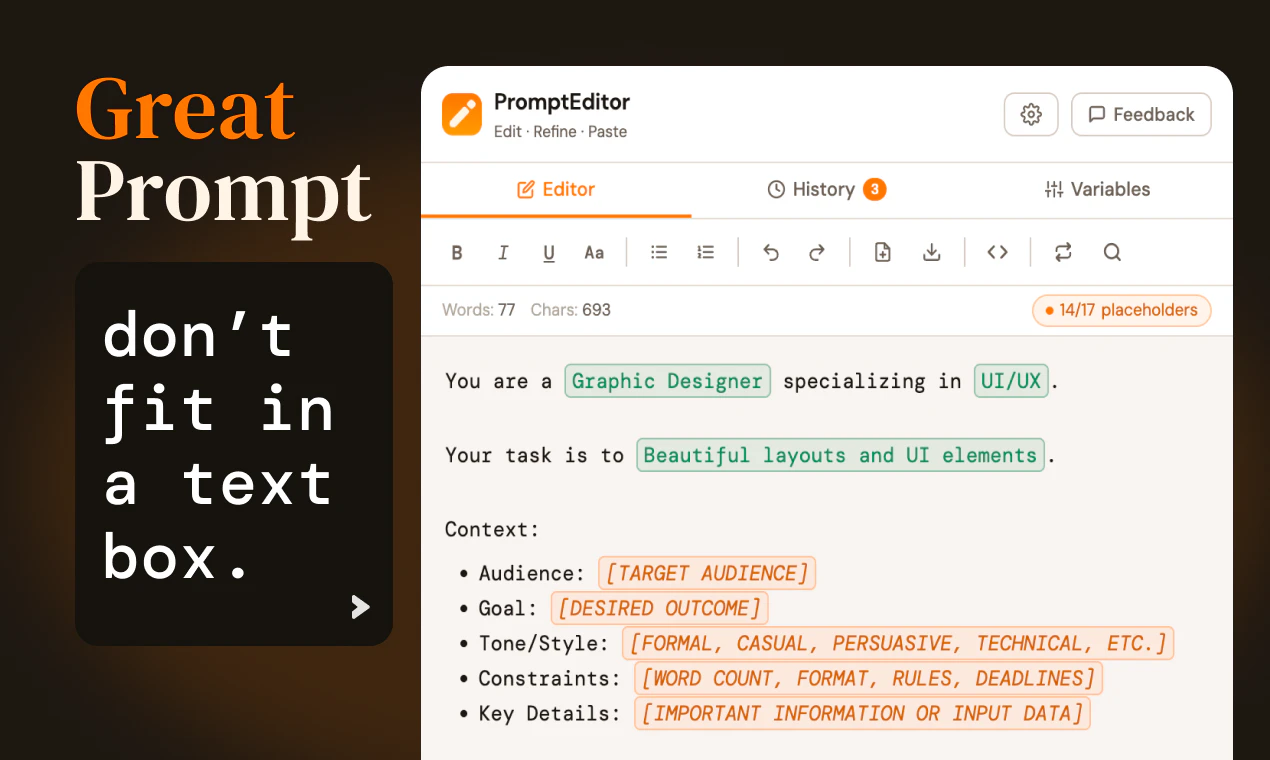Click the History count badge 3

pos(875,189)
